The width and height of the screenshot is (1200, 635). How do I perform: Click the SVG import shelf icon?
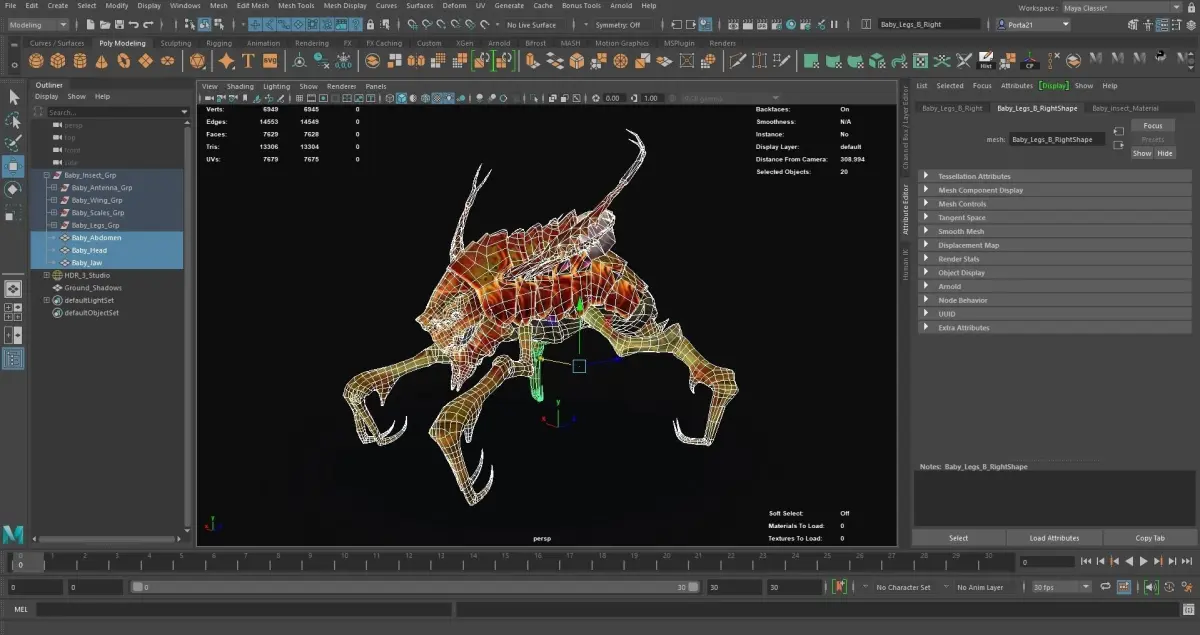click(x=270, y=61)
